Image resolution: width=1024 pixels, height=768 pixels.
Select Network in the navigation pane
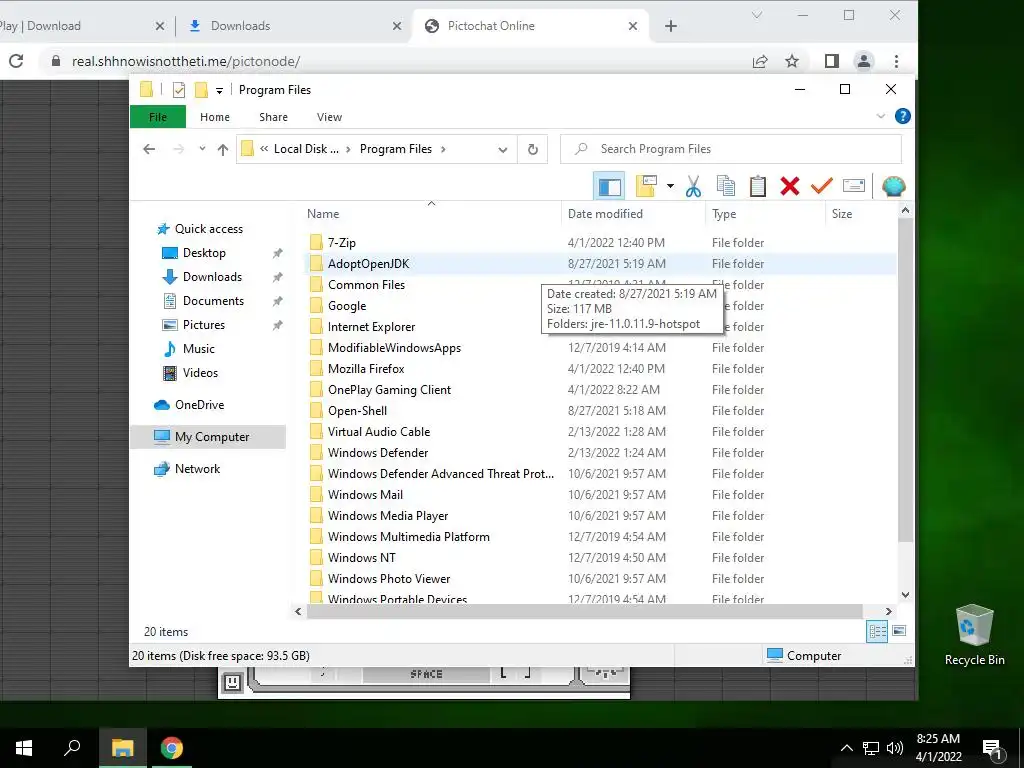click(x=197, y=469)
